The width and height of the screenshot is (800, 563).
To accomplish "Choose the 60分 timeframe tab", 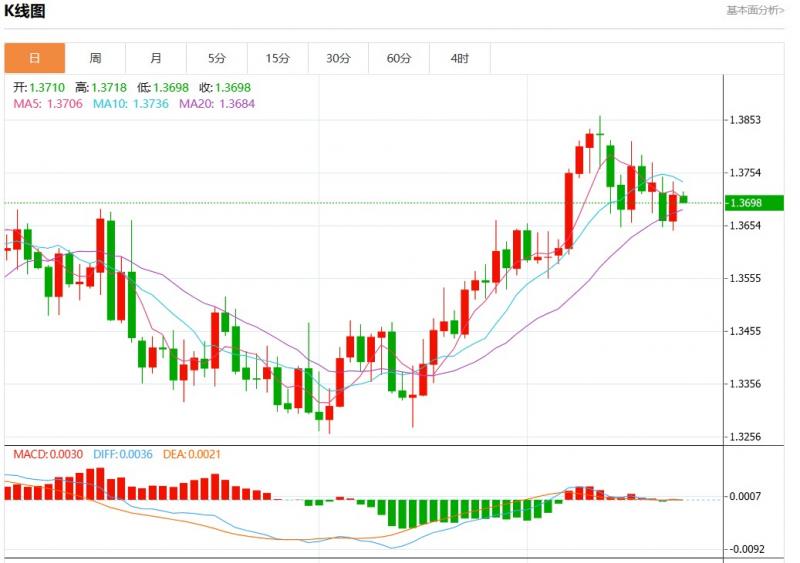I will tap(399, 58).
